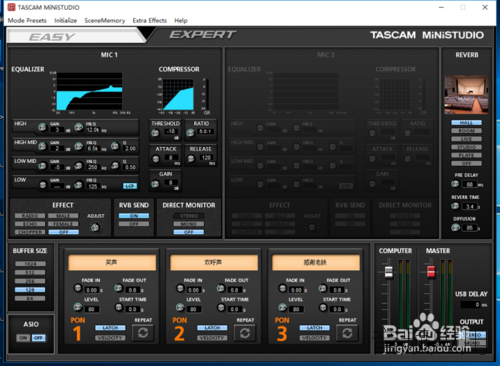Switch RVB SEND to OFF
Image resolution: width=500 pixels, height=366 pixels.
click(x=134, y=224)
